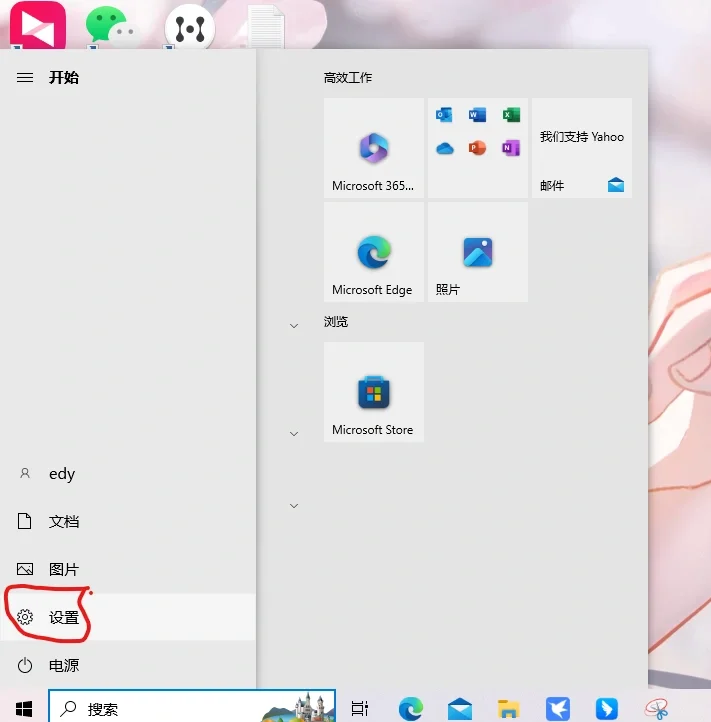Click the chevron below the Microsoft Store tile
711x722 pixels.
pyautogui.click(x=294, y=434)
